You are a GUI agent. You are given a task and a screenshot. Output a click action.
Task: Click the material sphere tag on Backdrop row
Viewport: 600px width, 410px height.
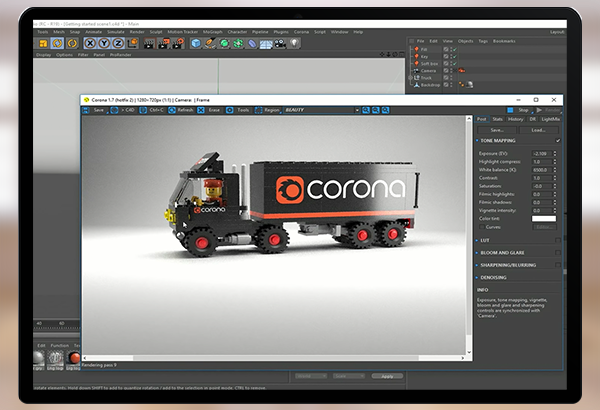click(x=470, y=85)
